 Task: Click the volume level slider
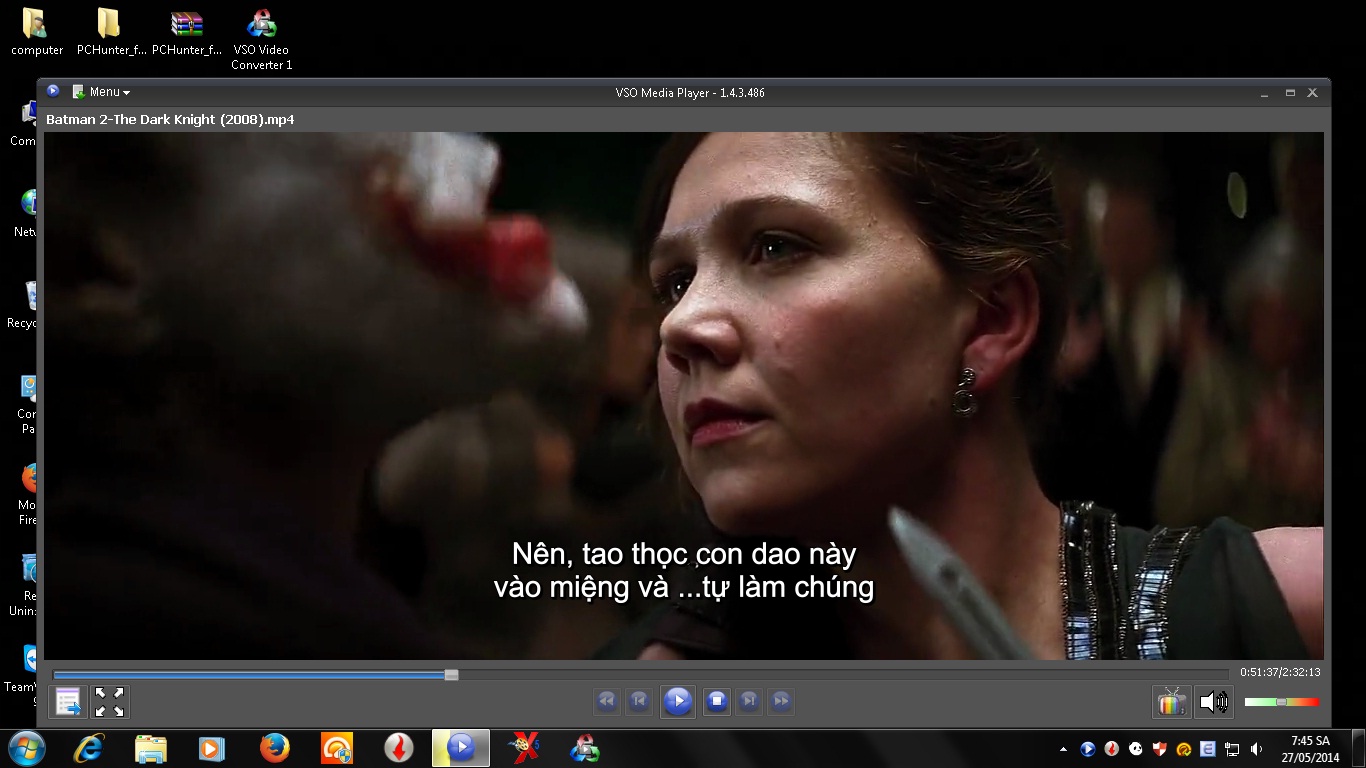click(x=1282, y=702)
